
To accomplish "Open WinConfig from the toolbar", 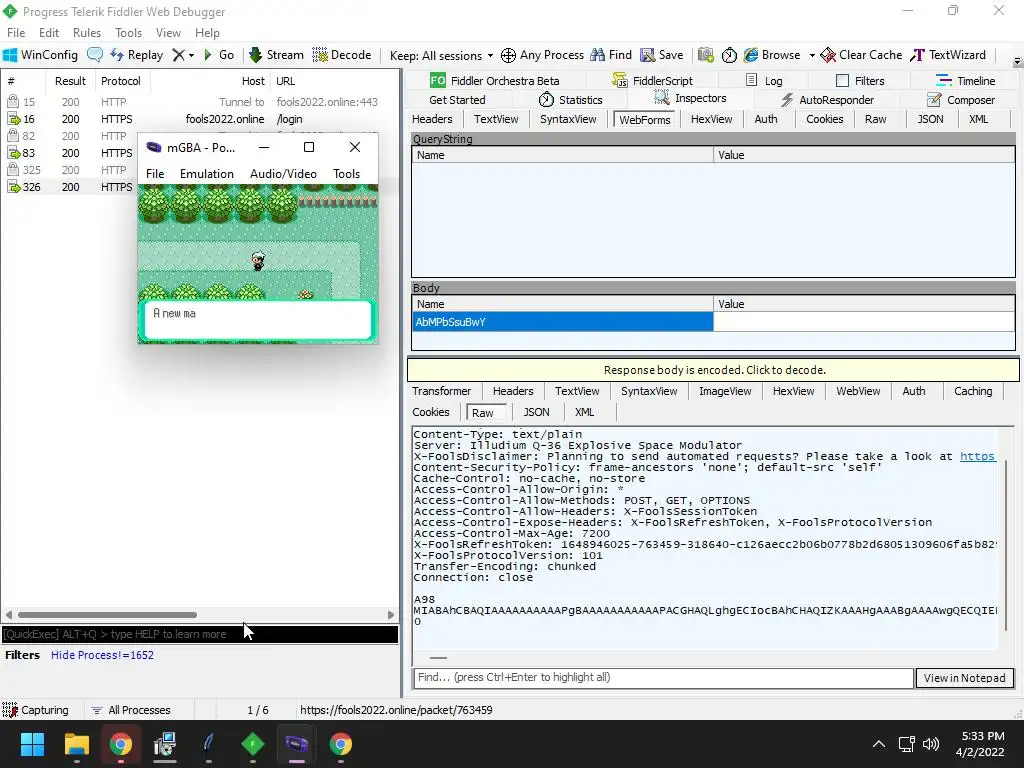I will coord(40,55).
